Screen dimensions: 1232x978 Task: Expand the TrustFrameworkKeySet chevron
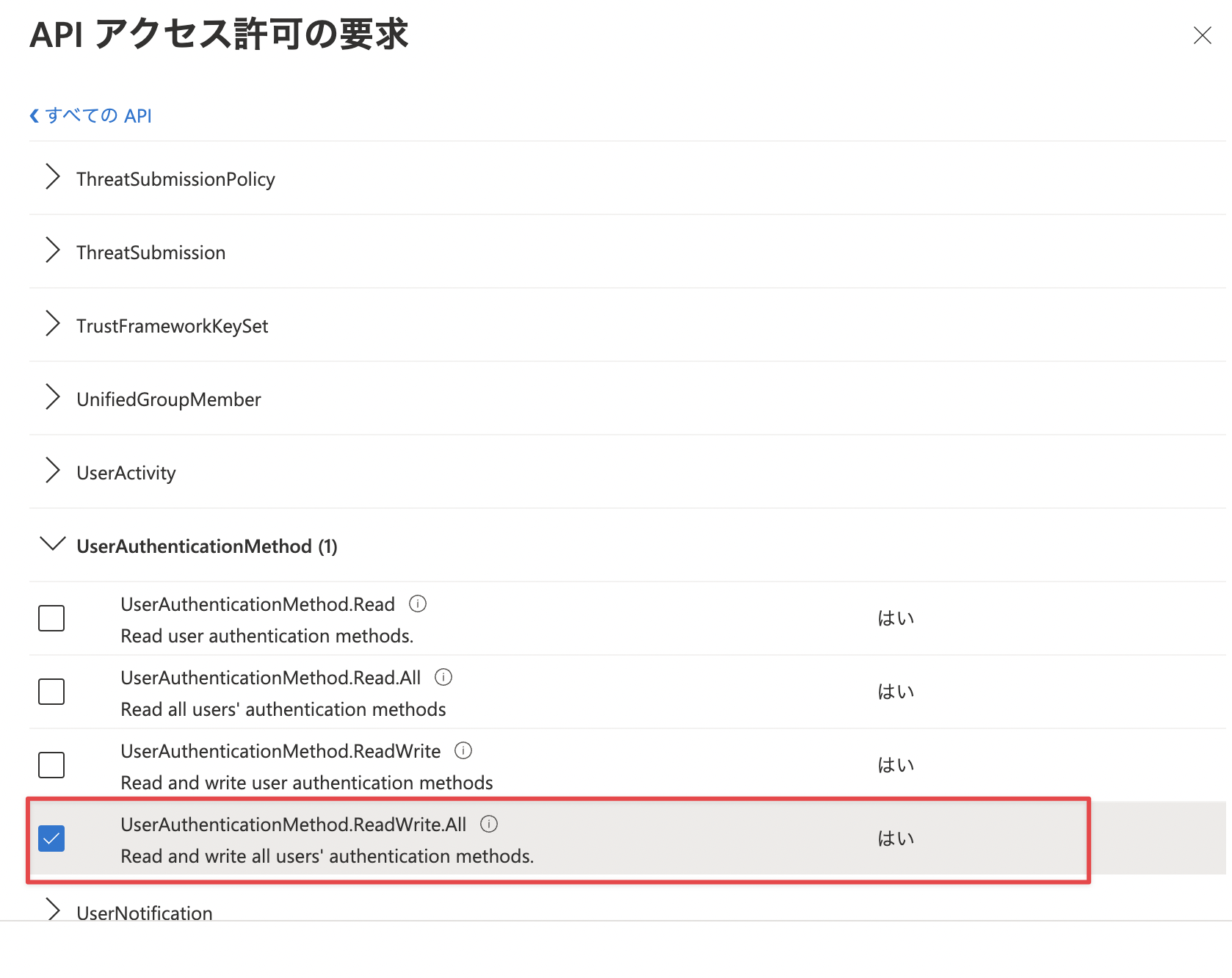[x=52, y=324]
